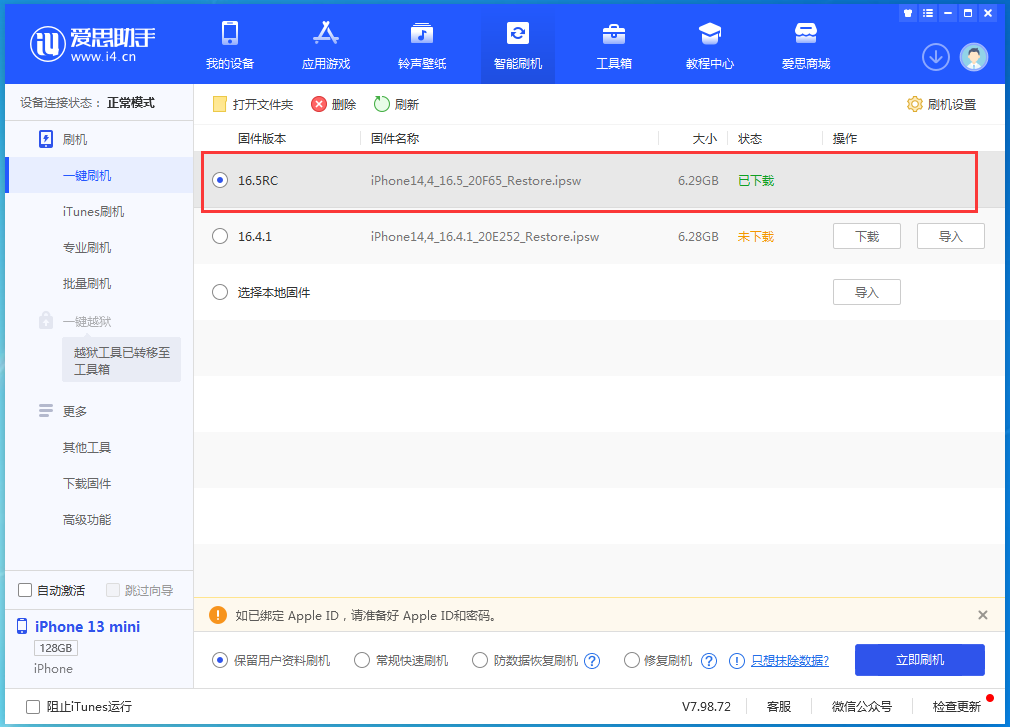Click the shirt skin icon in title bar
Screen dimensions: 1010x727
pos(908,13)
